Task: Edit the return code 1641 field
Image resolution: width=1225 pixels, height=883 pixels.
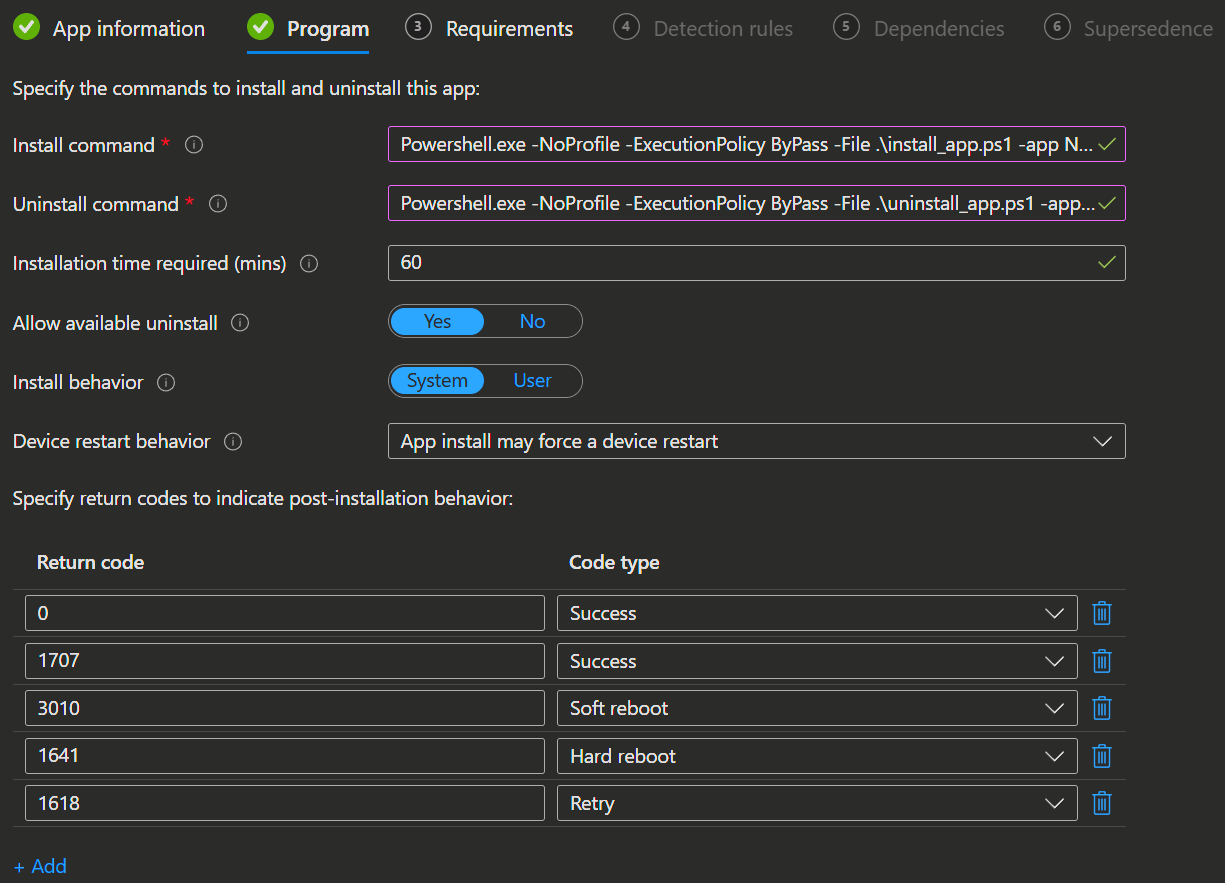Action: click(x=285, y=756)
